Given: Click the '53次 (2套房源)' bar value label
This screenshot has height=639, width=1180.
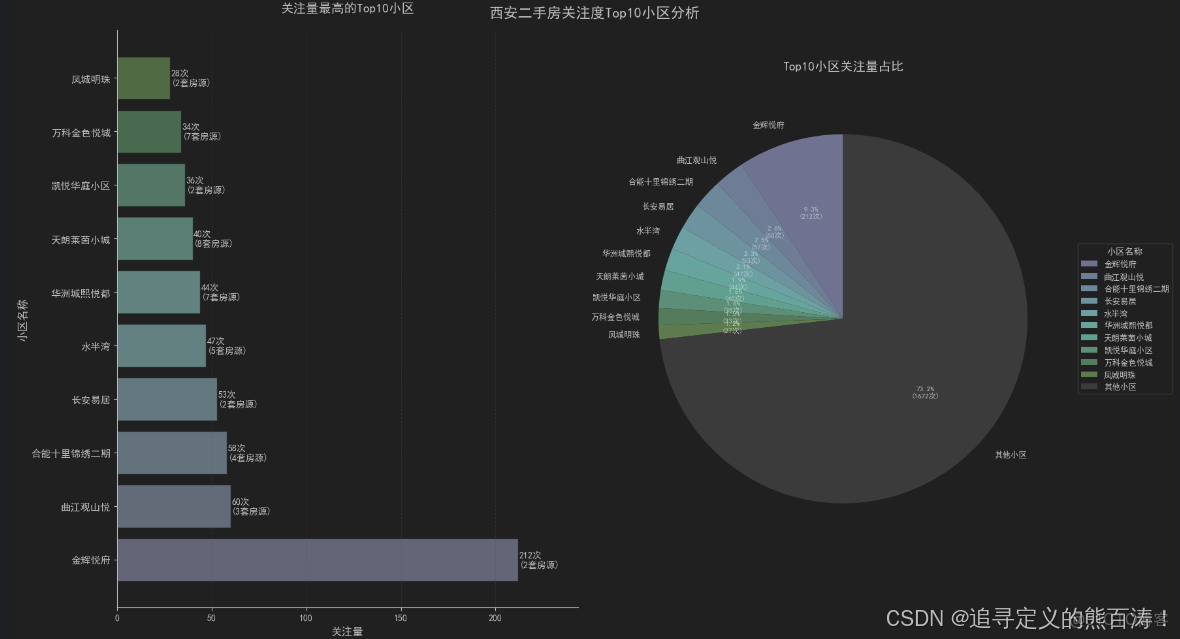Looking at the screenshot, I should click(237, 400).
